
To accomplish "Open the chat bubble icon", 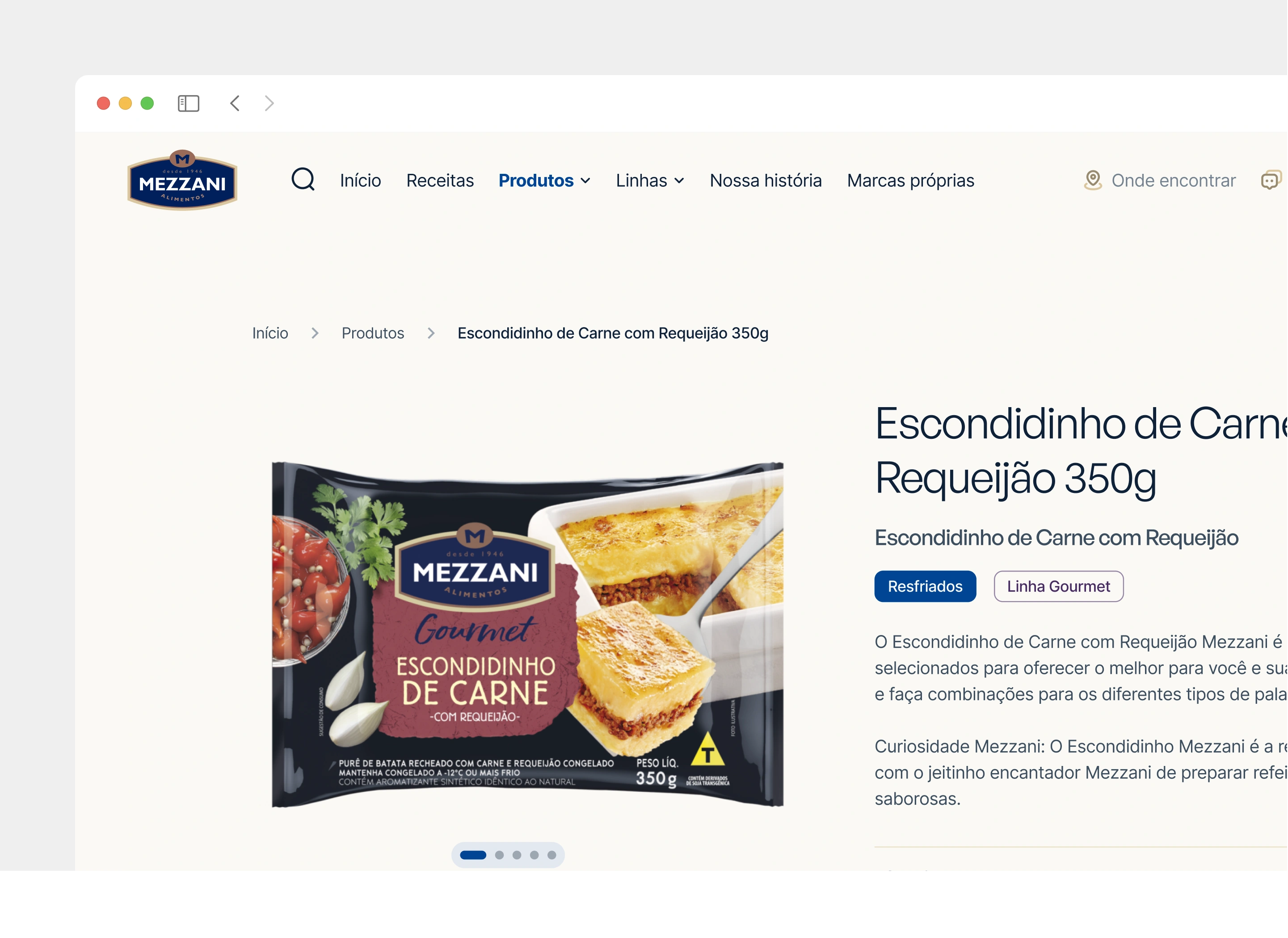I will coord(1271,180).
